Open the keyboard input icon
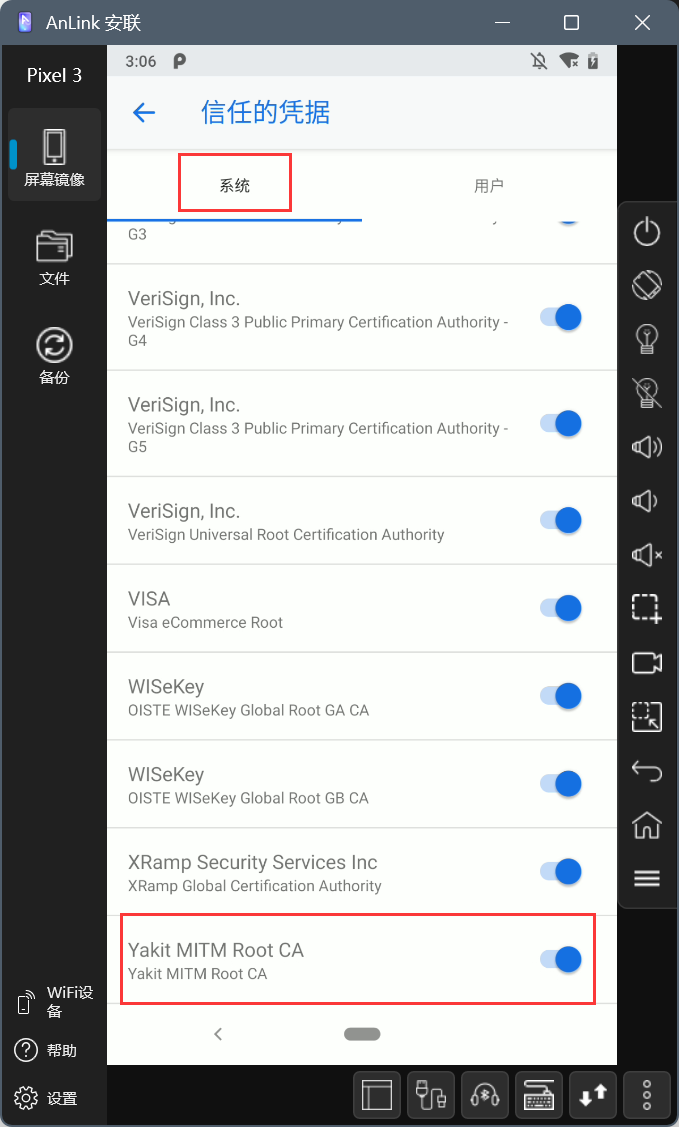Screen dimensions: 679x1127 point(539,1095)
